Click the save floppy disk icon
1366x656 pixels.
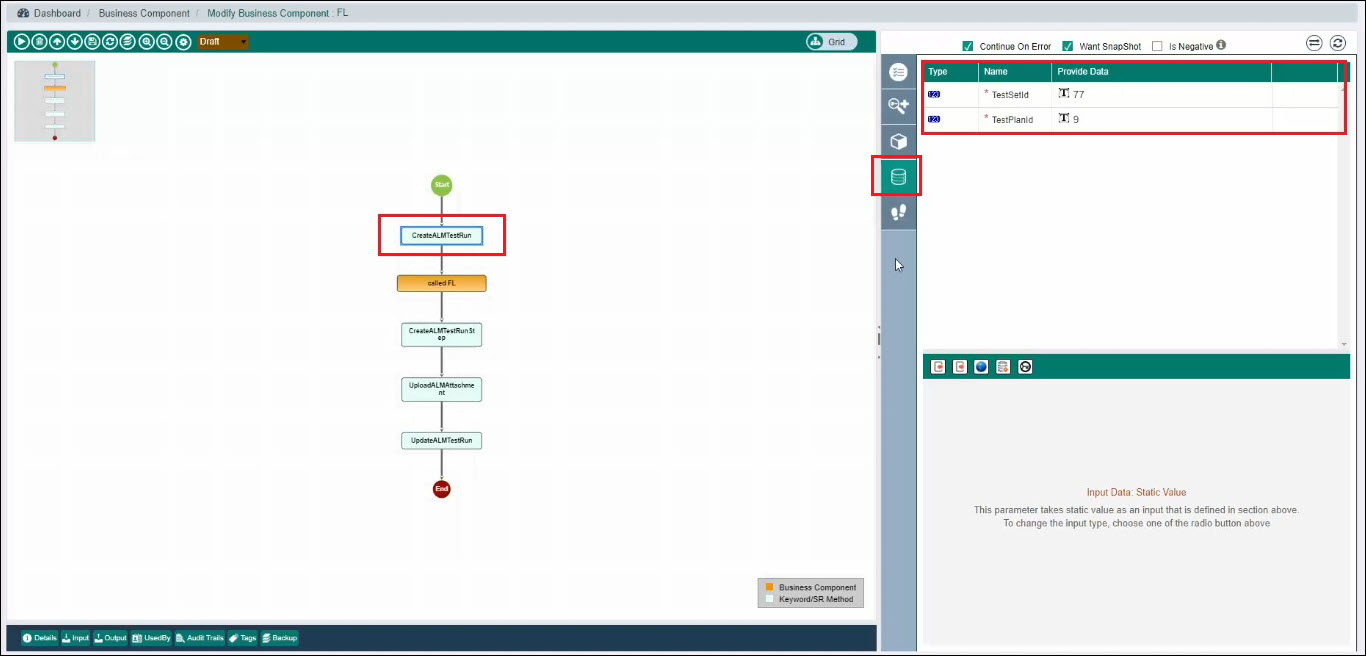(92, 42)
